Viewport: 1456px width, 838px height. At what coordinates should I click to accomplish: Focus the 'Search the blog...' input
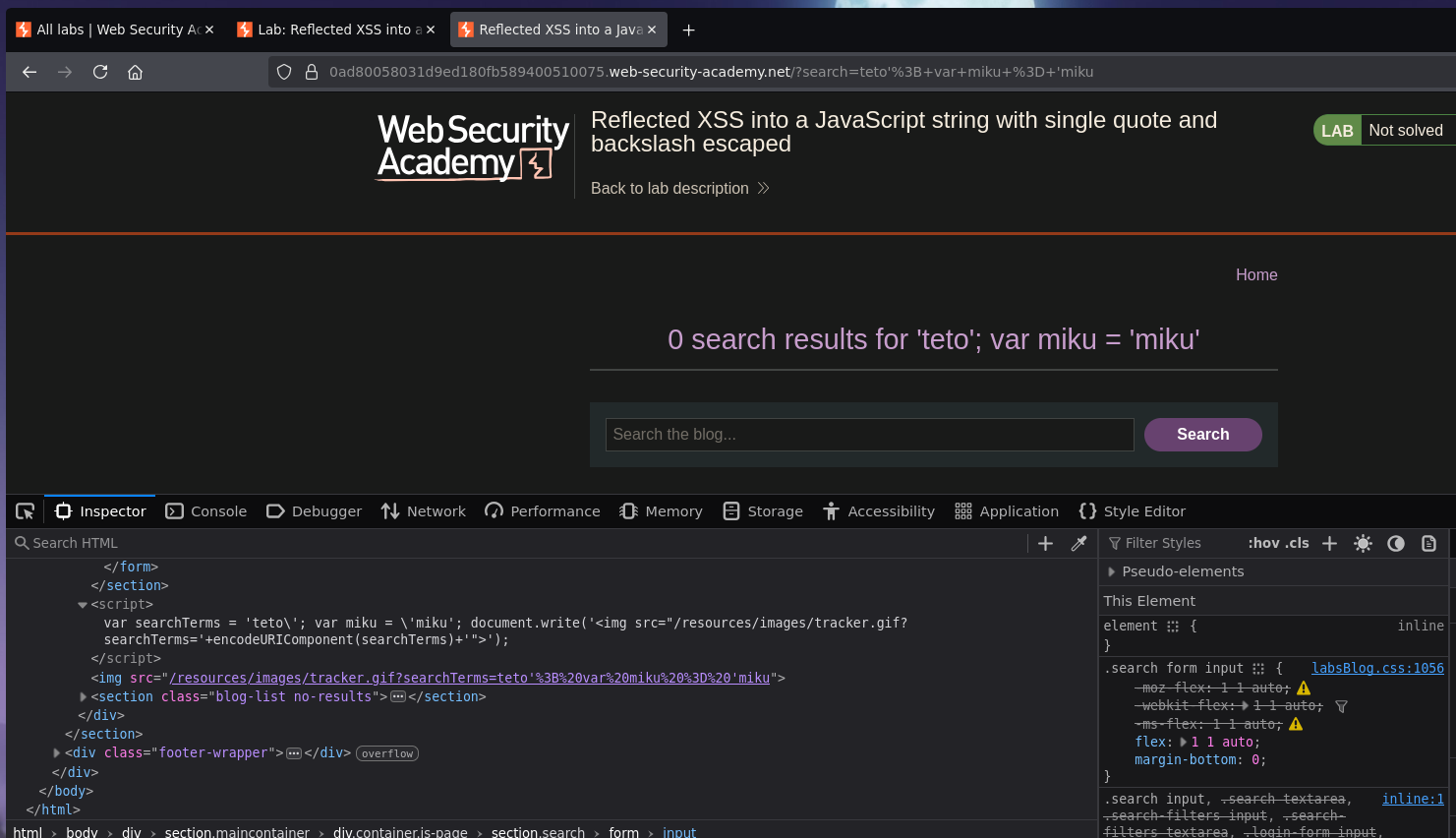click(x=869, y=435)
